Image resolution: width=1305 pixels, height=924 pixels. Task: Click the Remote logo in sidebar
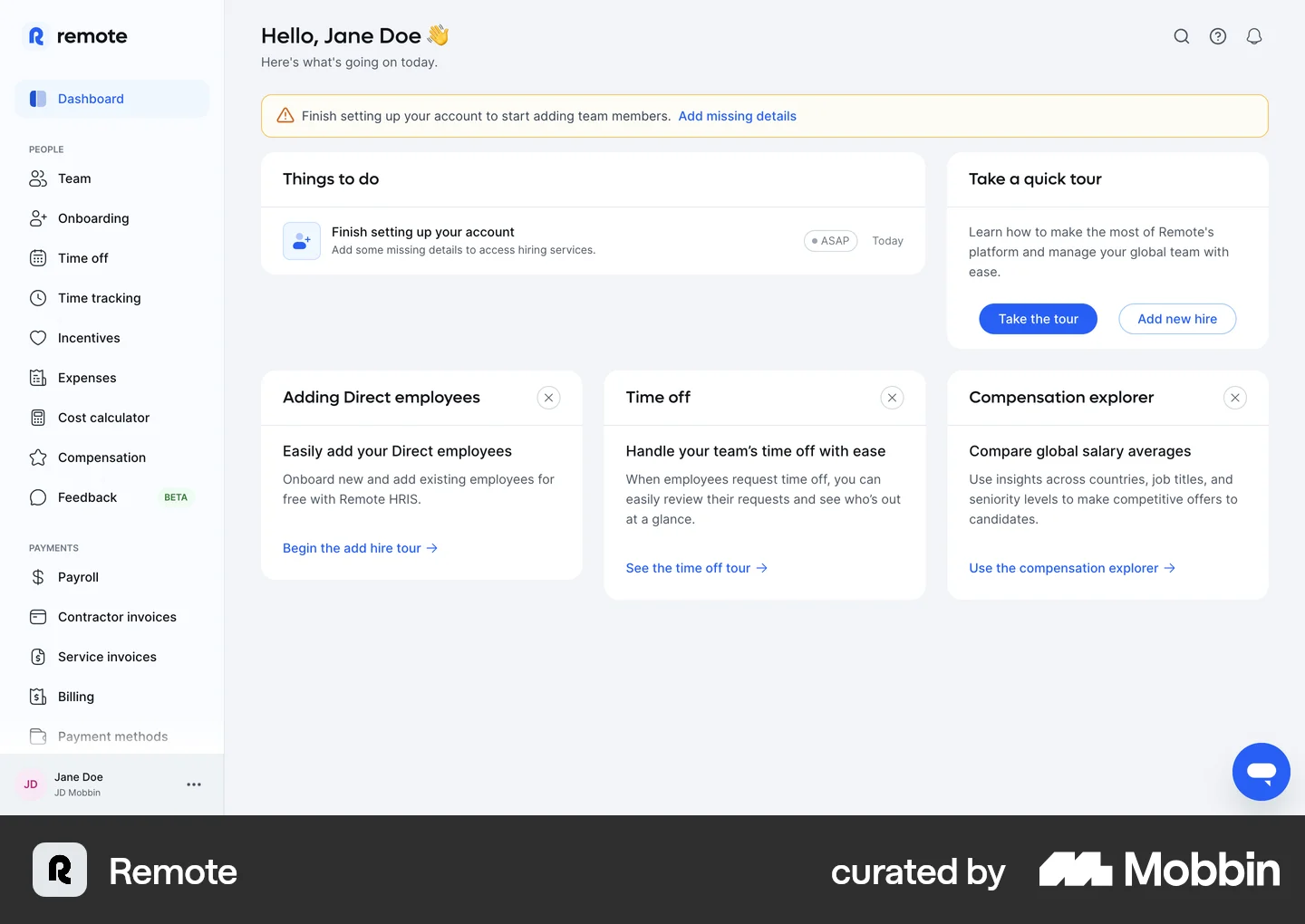77,36
